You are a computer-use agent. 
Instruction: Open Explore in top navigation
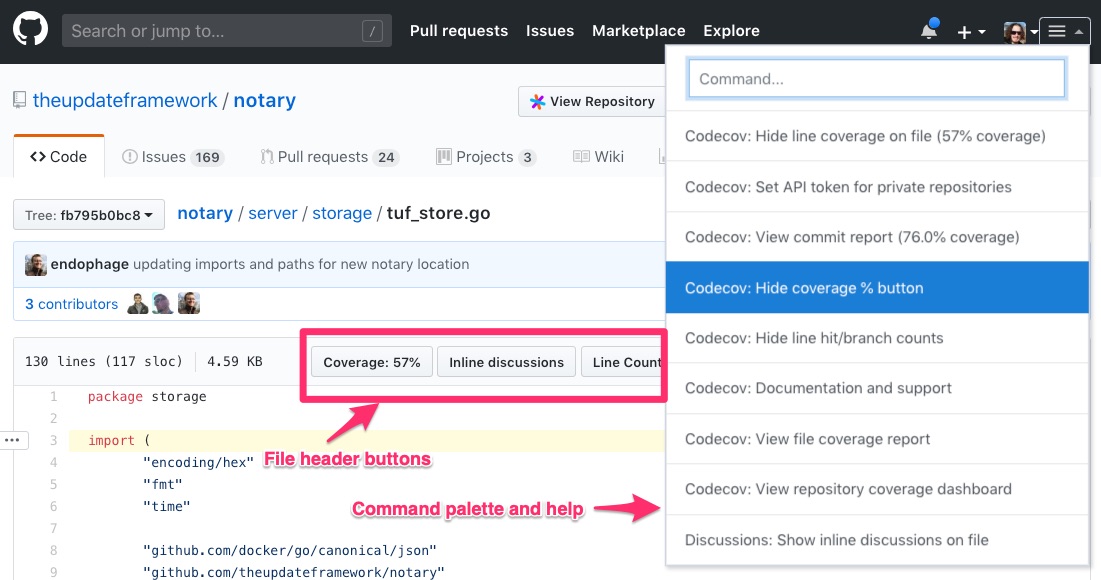coord(731,31)
